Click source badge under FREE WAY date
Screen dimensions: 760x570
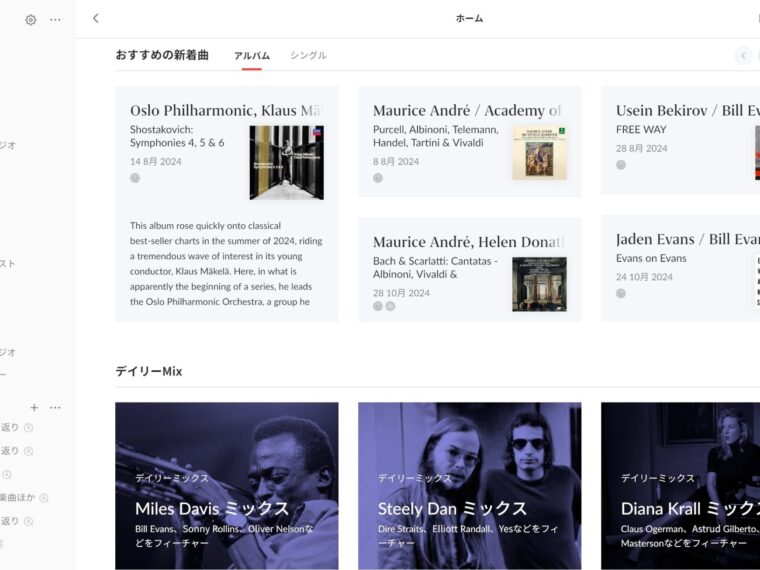pyautogui.click(x=621, y=165)
